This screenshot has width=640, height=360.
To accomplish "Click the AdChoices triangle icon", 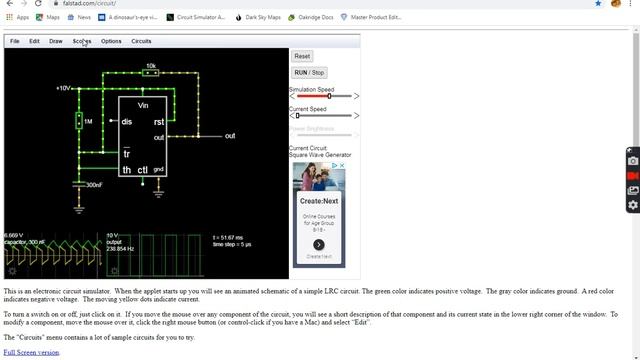I will point(334,165).
